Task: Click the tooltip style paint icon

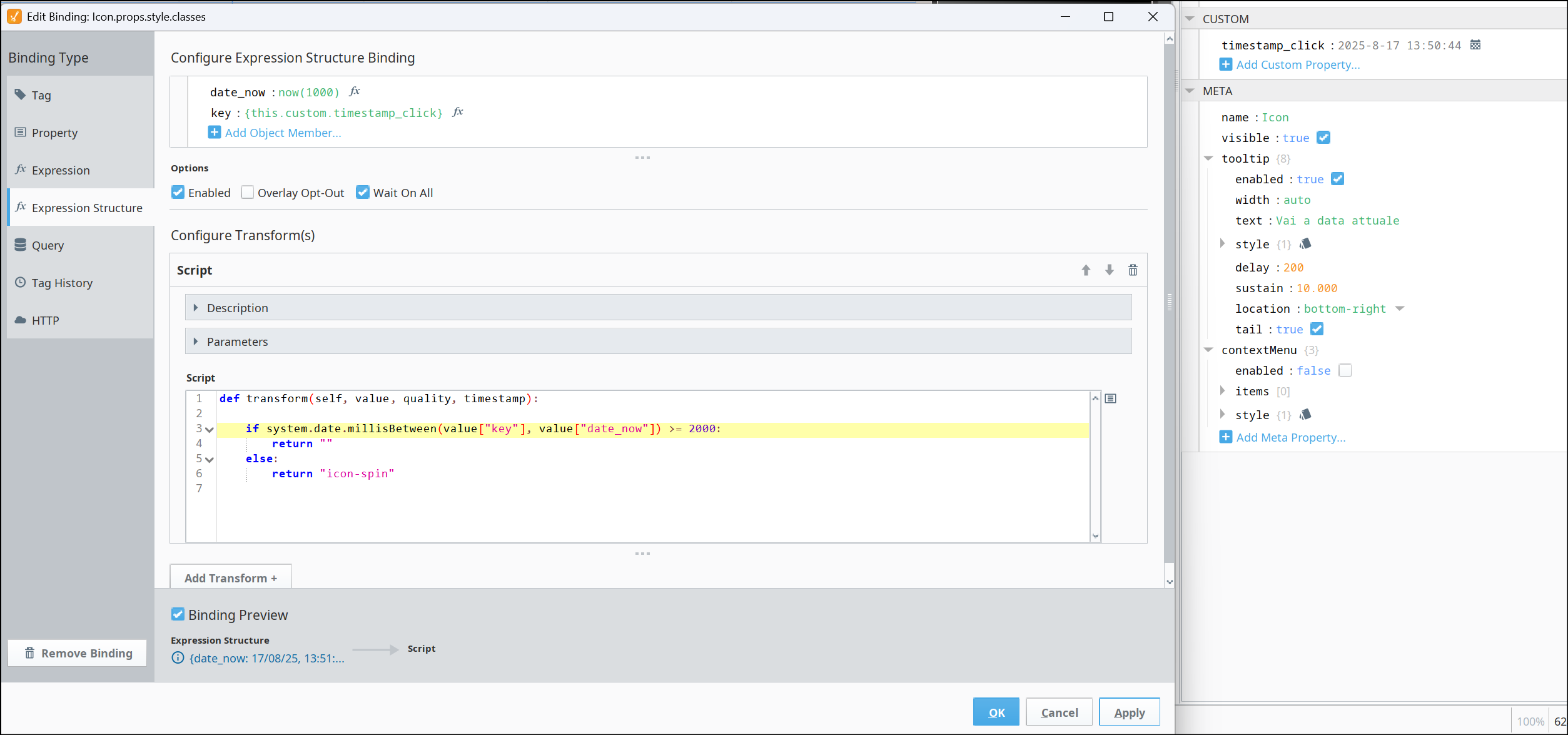Action: click(x=1305, y=244)
